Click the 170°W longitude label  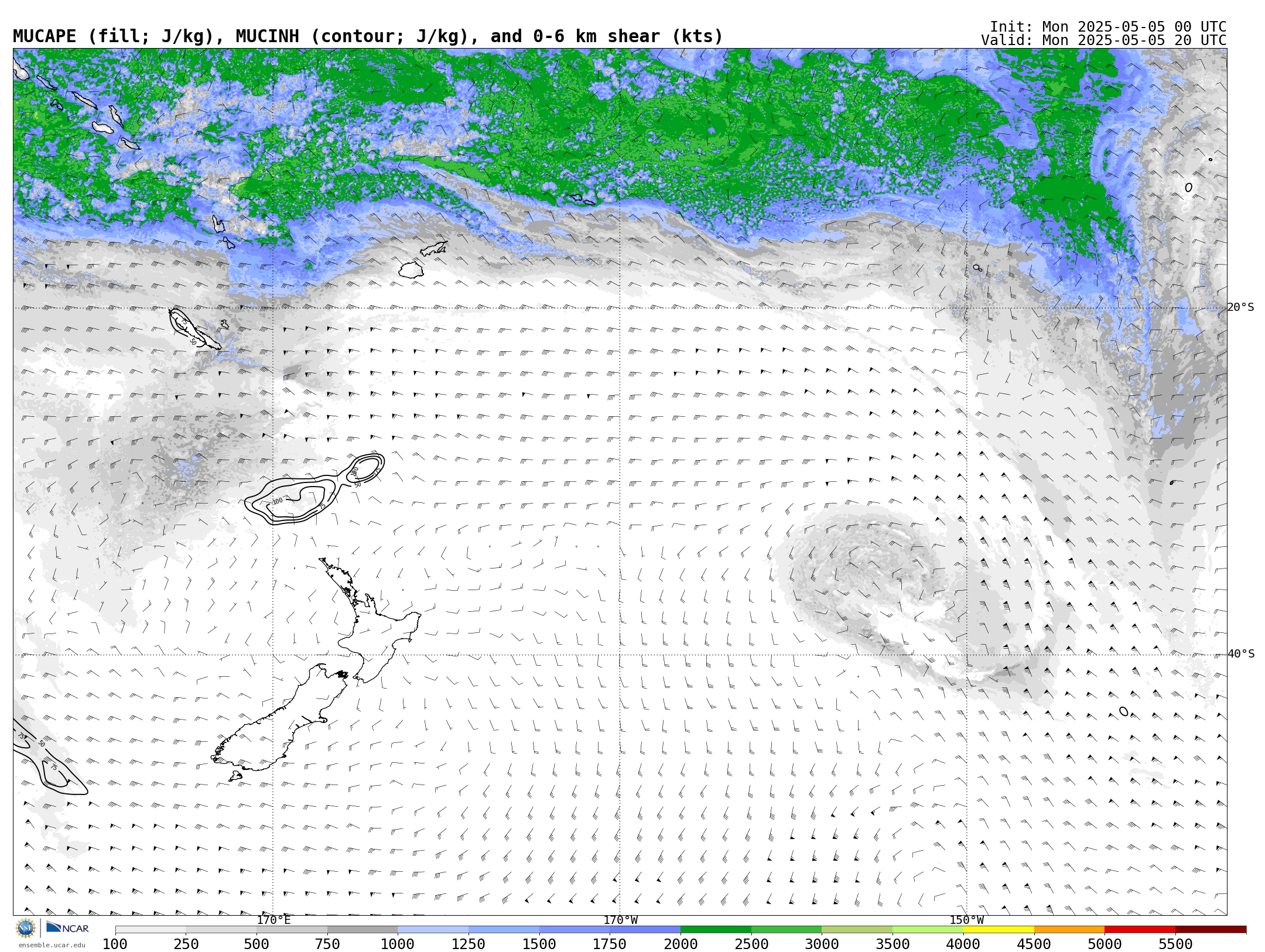coord(620,920)
